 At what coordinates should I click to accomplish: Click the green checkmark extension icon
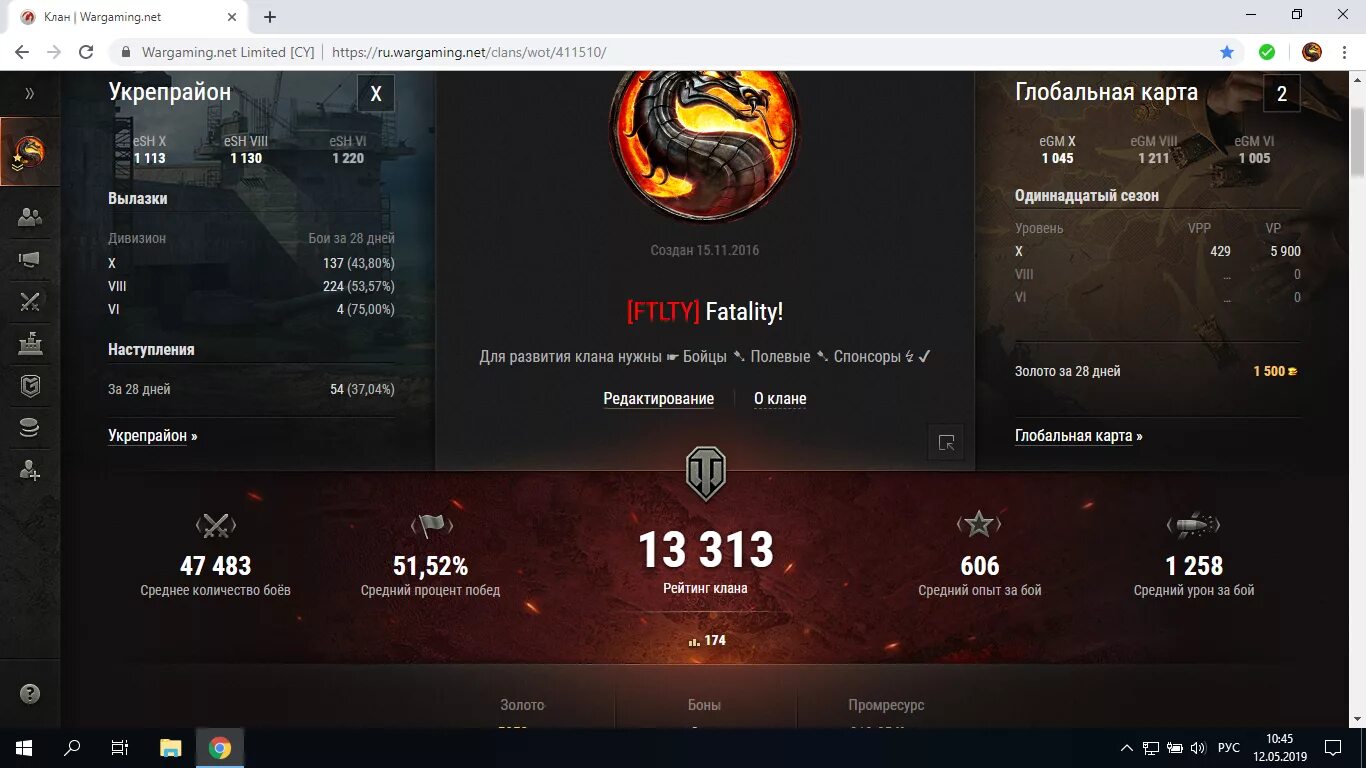click(x=1267, y=52)
